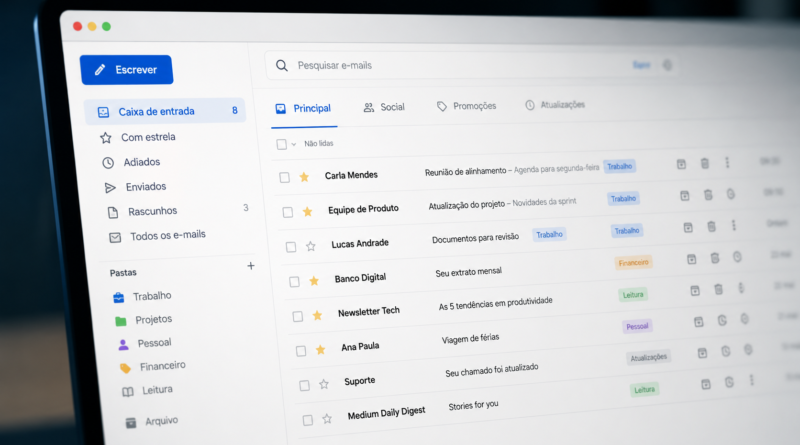The height and width of the screenshot is (445, 800).
Task: Archive the Newsletter Tech email
Action: pos(695,290)
